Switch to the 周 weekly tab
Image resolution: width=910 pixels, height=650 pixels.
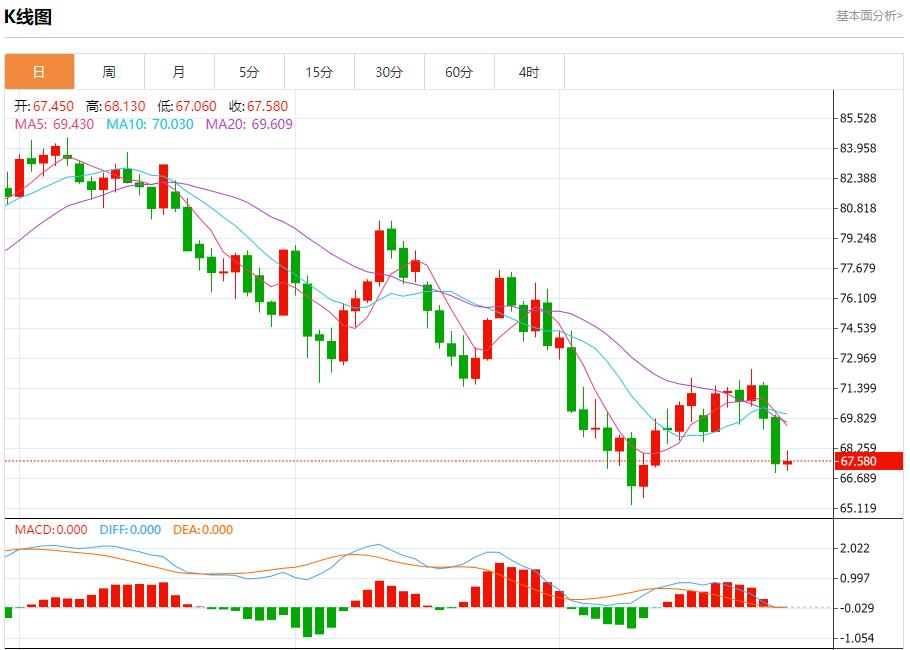tap(109, 72)
